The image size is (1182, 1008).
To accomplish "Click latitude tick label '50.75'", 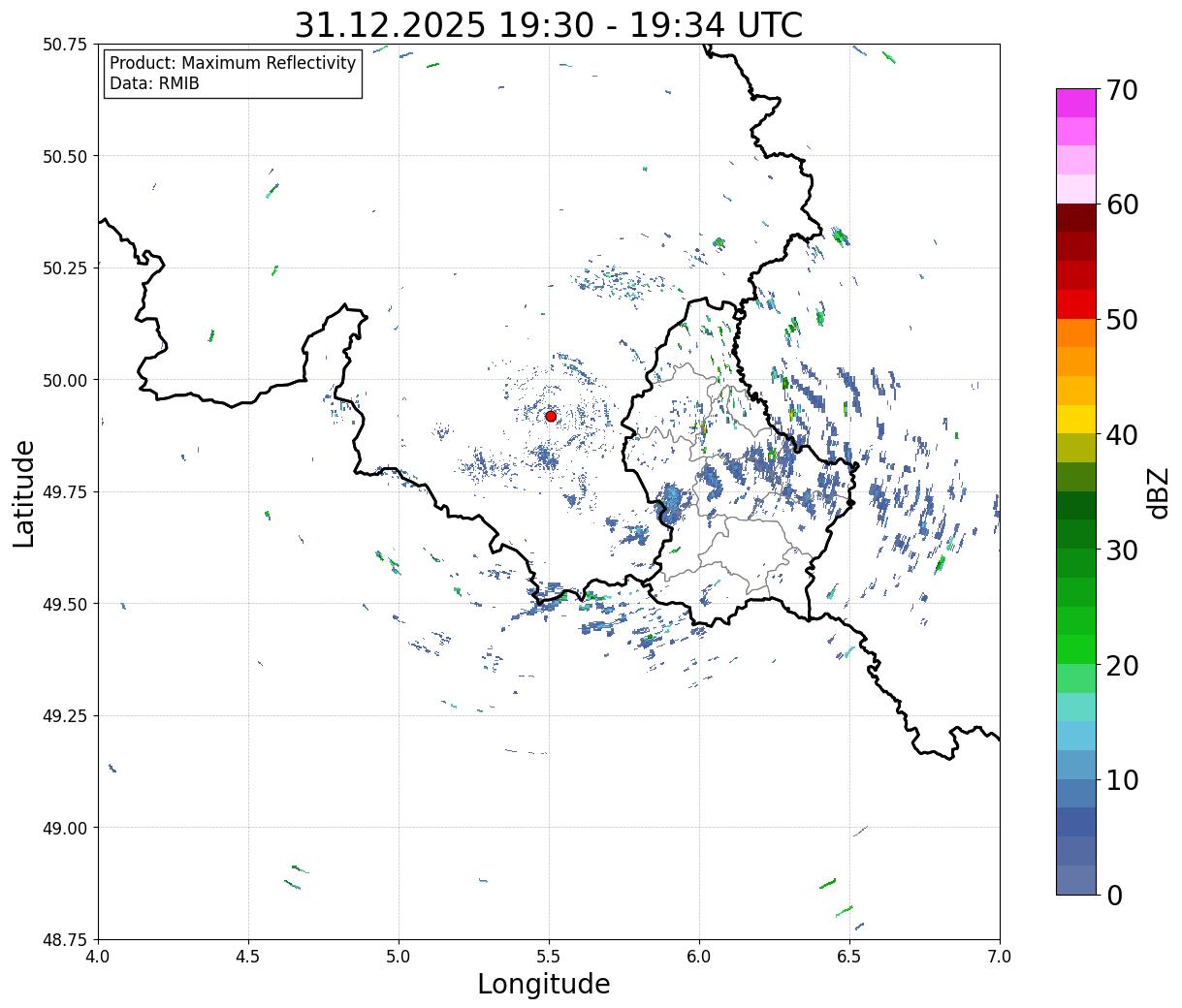I will [x=65, y=45].
